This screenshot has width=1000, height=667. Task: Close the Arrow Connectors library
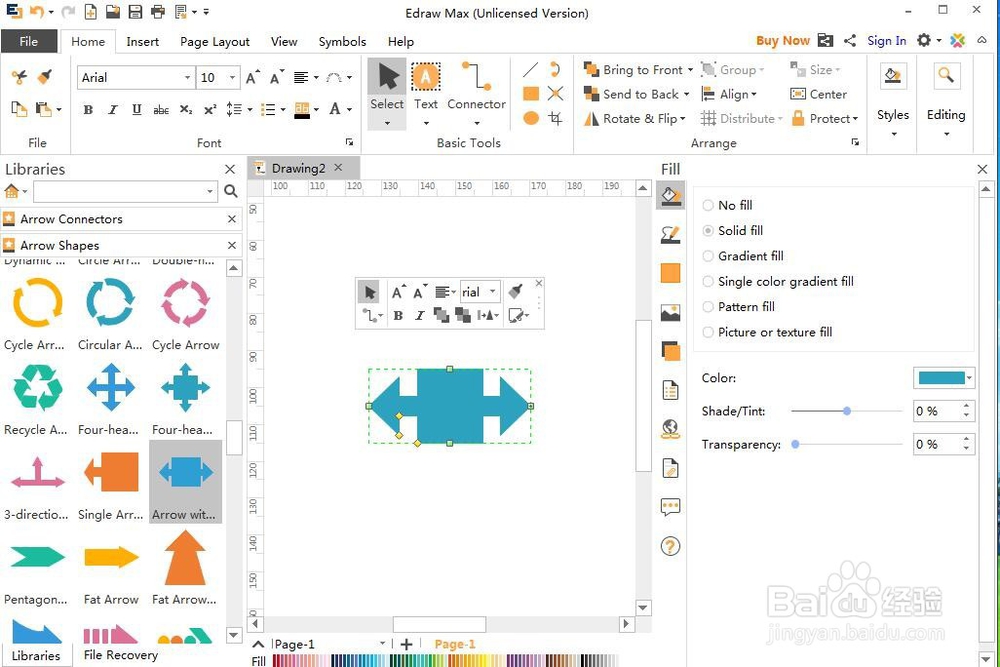232,219
